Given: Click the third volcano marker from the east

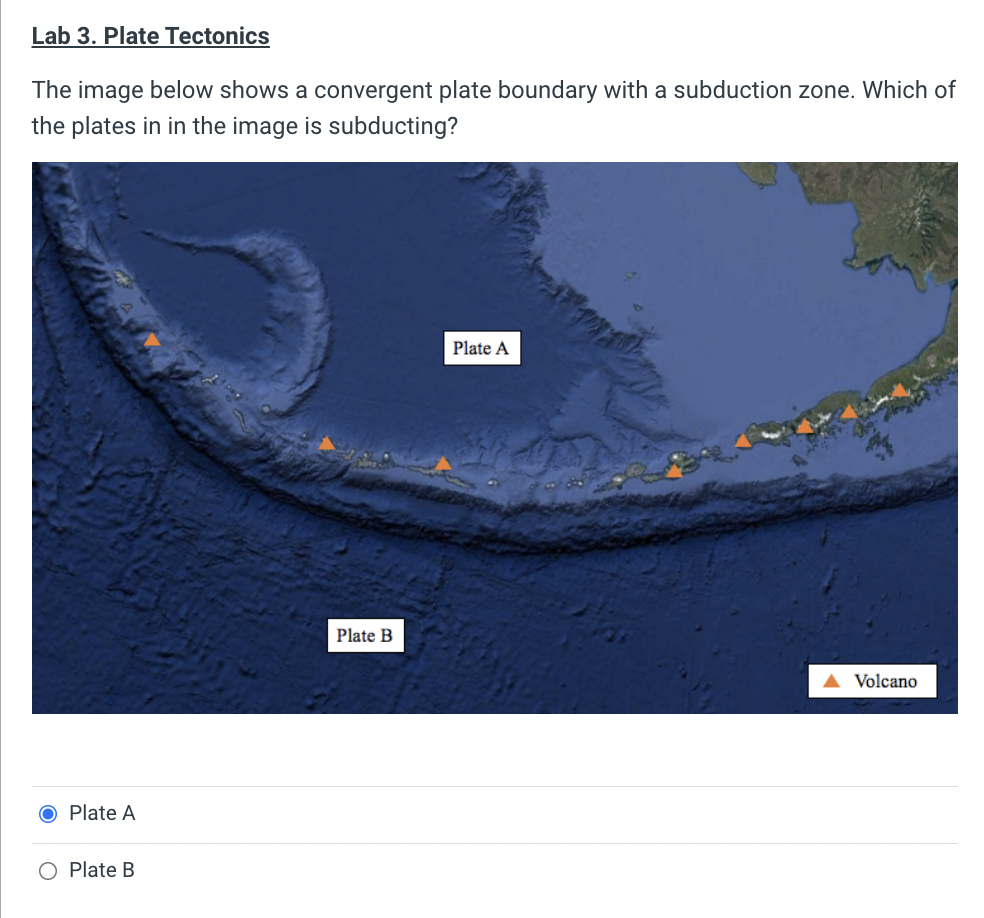Looking at the screenshot, I should 805,427.
